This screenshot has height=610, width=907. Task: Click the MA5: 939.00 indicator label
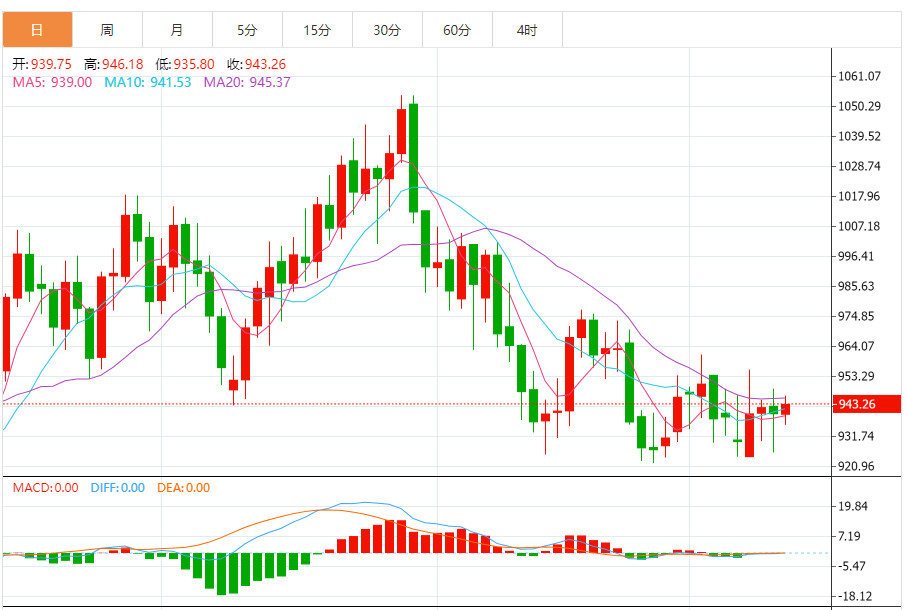[x=52, y=82]
